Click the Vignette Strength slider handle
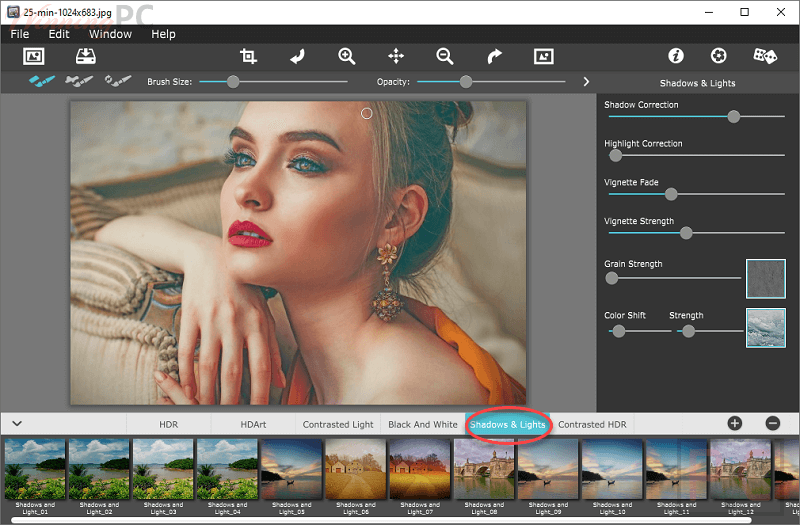The image size is (800, 525). (686, 233)
